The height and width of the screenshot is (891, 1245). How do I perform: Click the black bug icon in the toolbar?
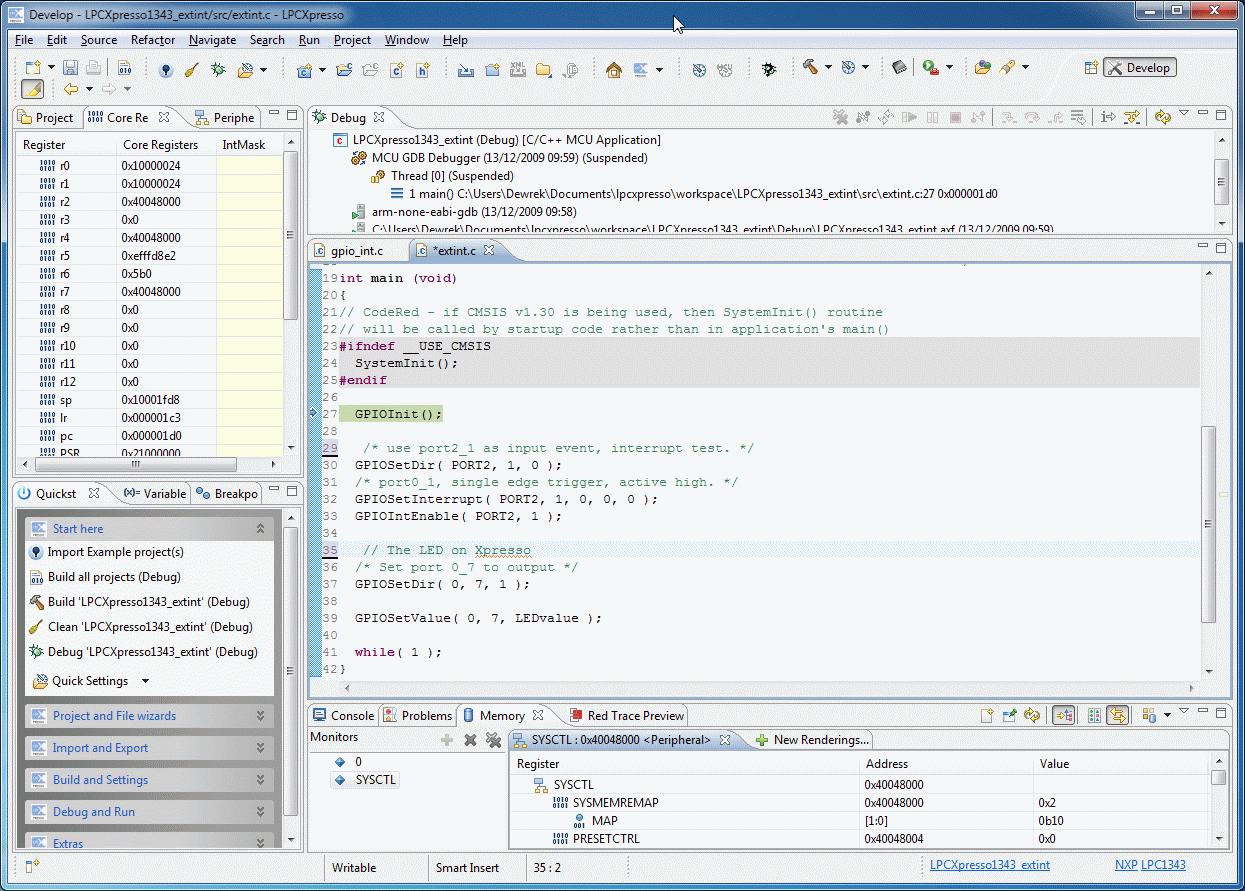pyautogui.click(x=768, y=69)
